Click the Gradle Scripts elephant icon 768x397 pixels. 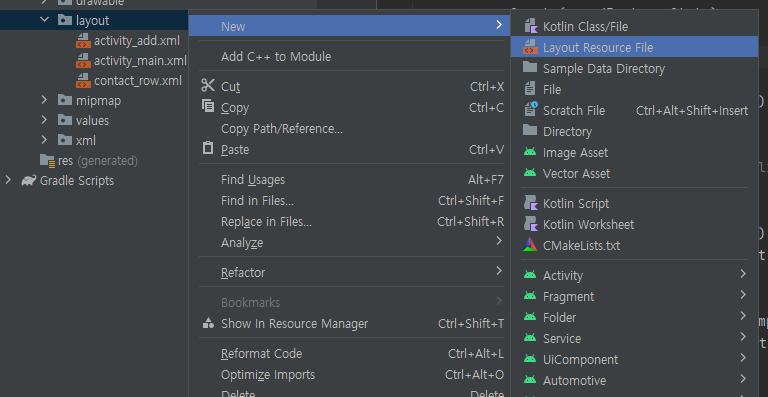29,181
